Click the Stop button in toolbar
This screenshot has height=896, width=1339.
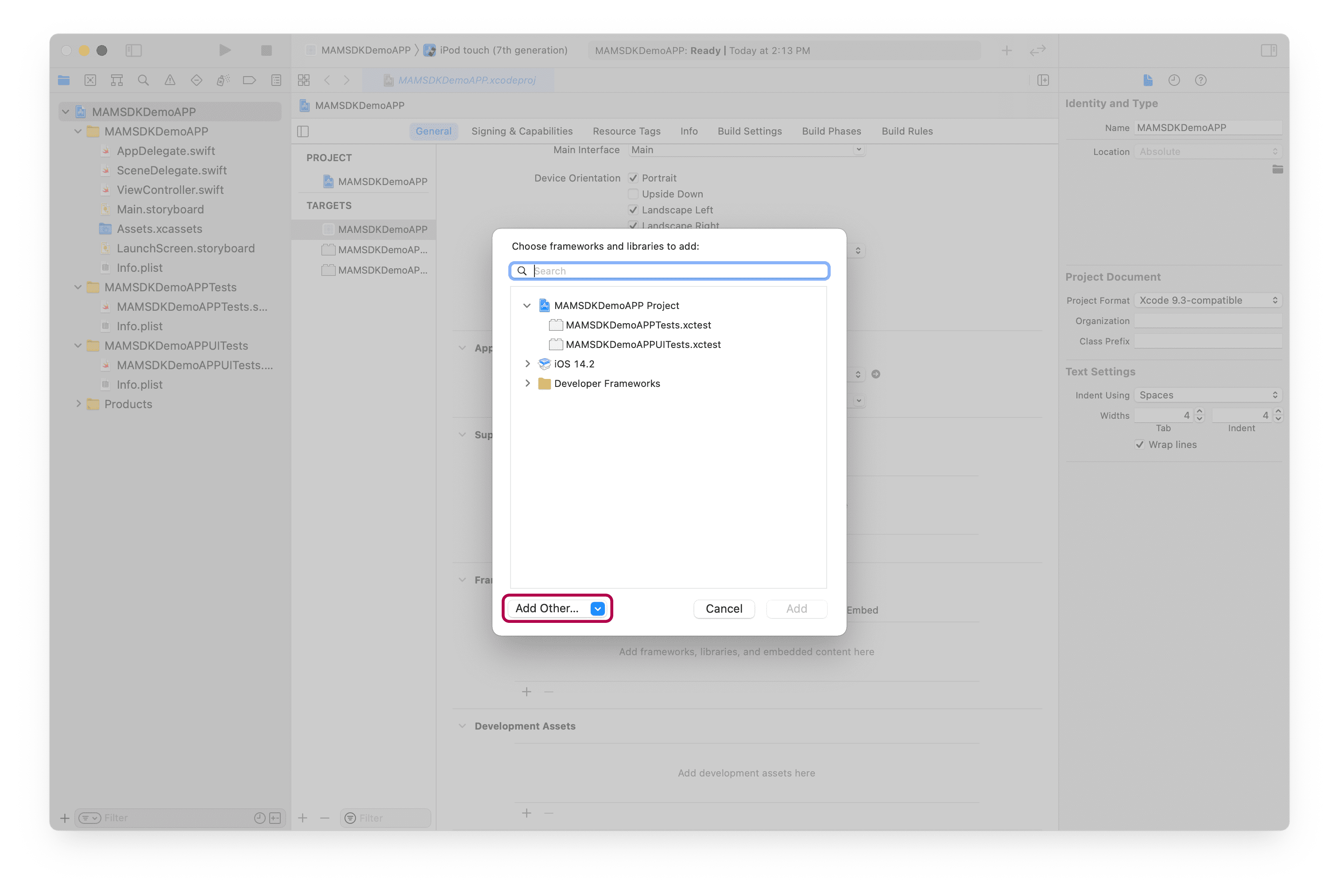pyautogui.click(x=266, y=50)
